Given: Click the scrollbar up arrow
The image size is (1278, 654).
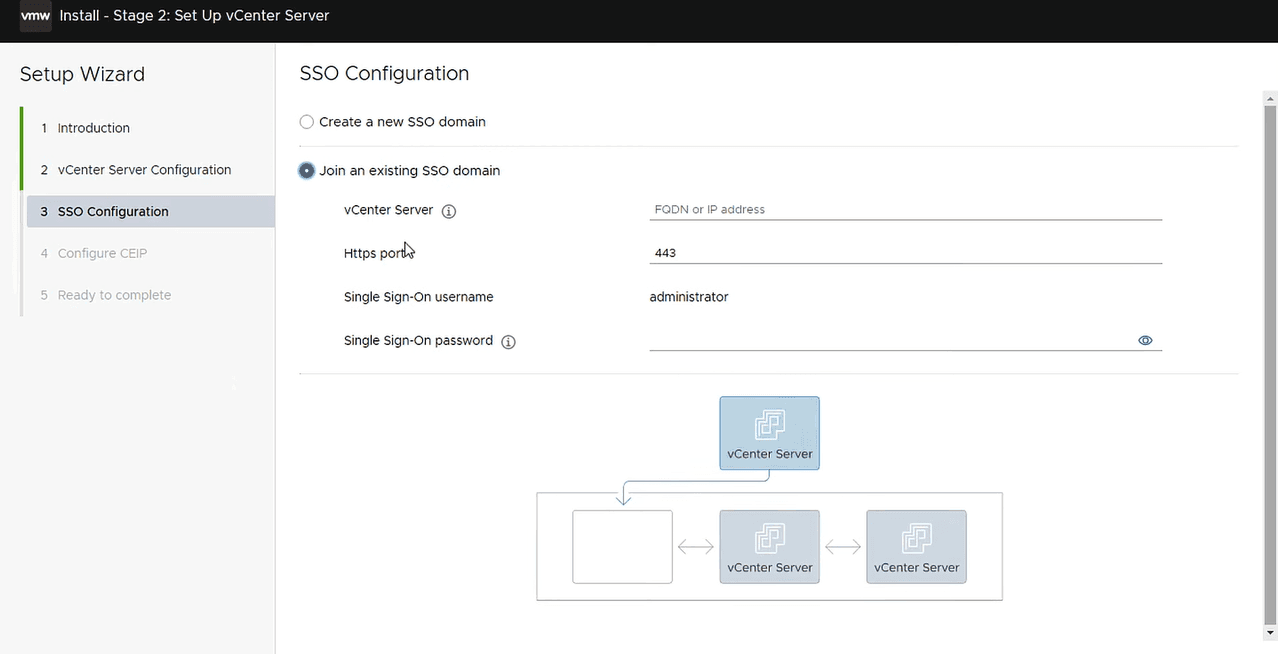Looking at the screenshot, I should coord(1270,98).
